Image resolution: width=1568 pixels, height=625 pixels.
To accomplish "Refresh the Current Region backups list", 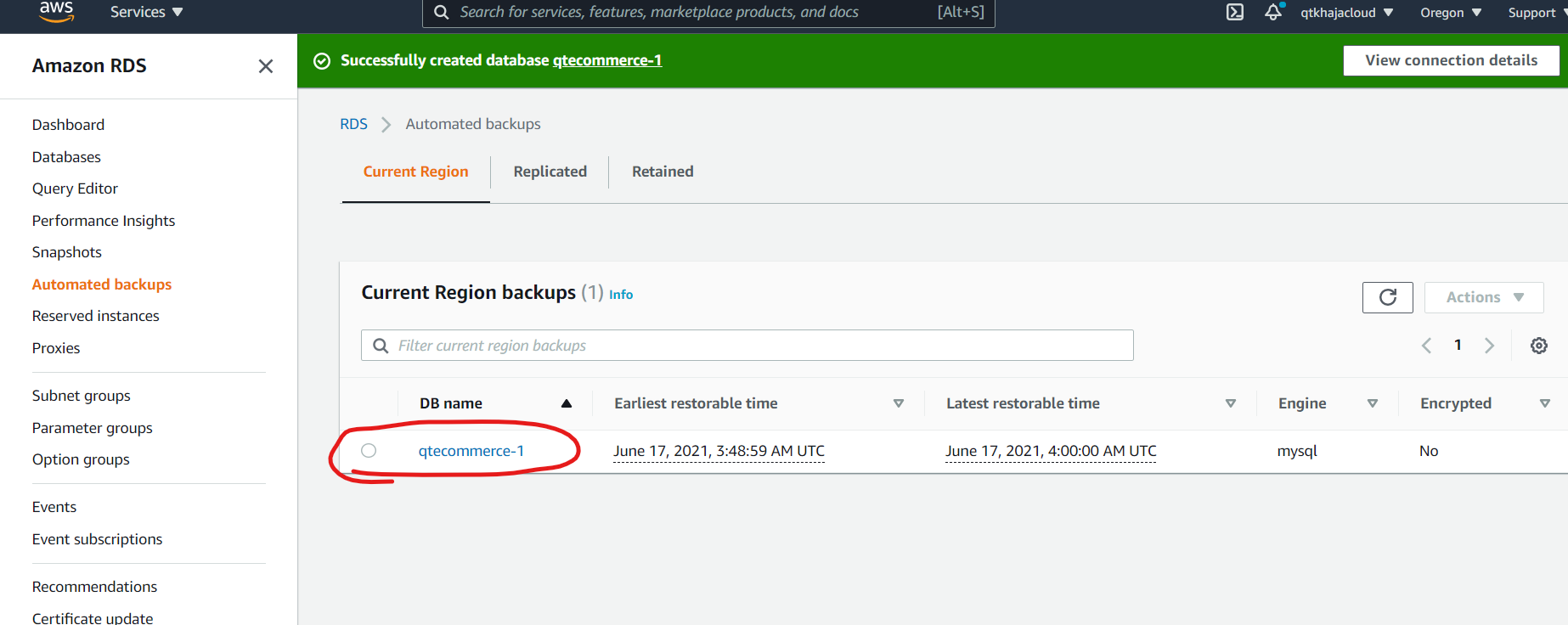I will (x=1387, y=297).
